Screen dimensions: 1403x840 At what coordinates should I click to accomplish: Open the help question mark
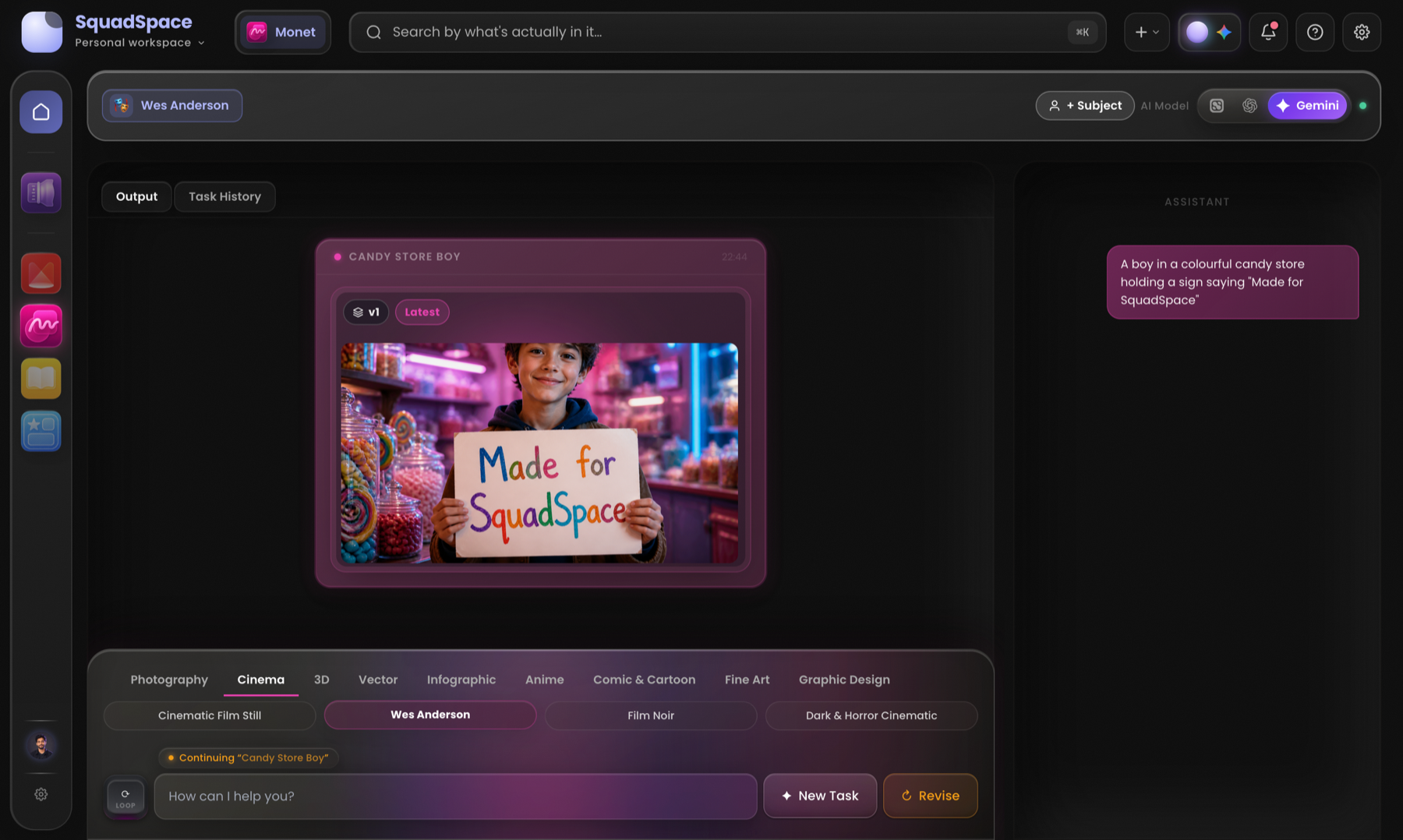click(1315, 32)
